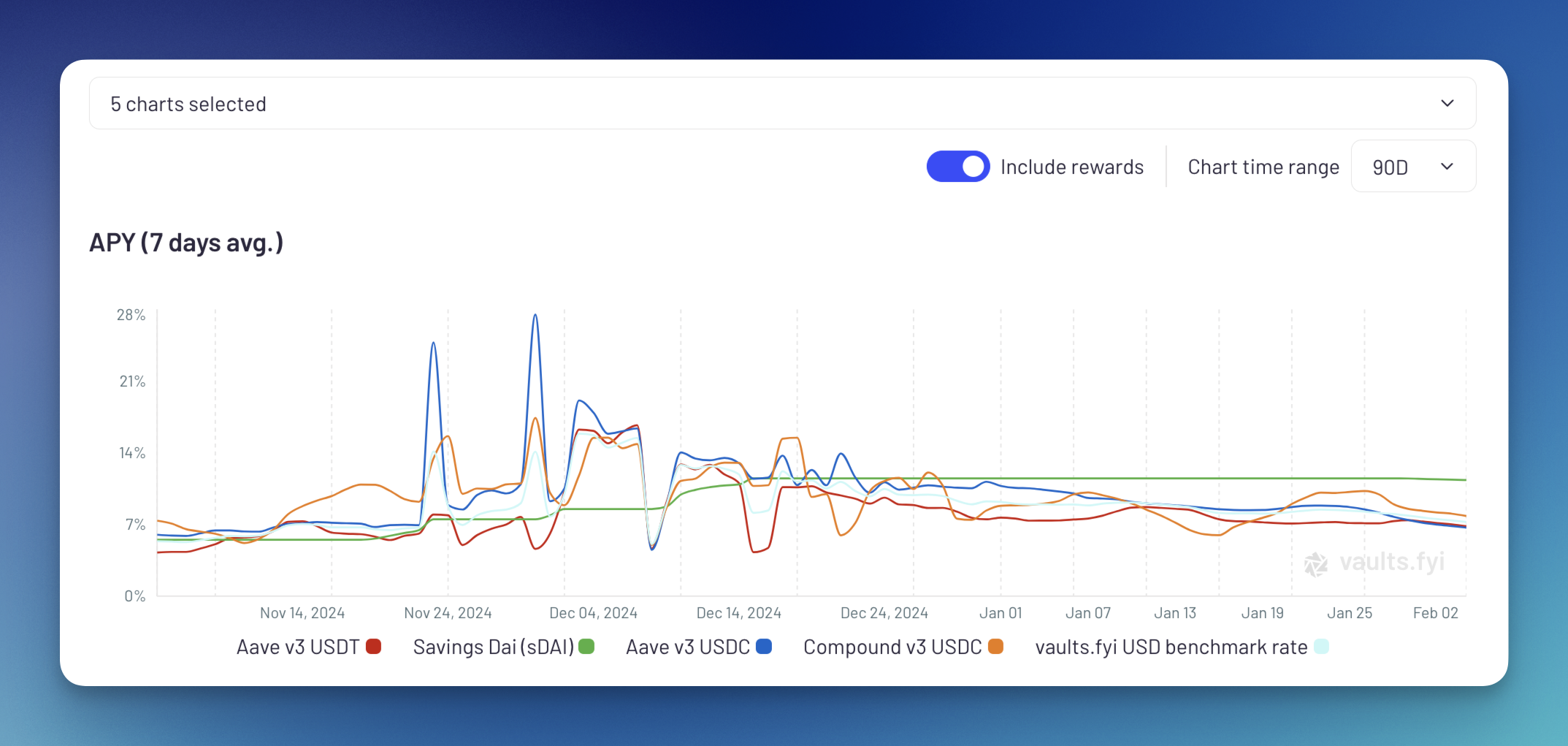Click the Nov 24, 2024 axis label
Viewport: 1568px width, 746px height.
[x=448, y=613]
